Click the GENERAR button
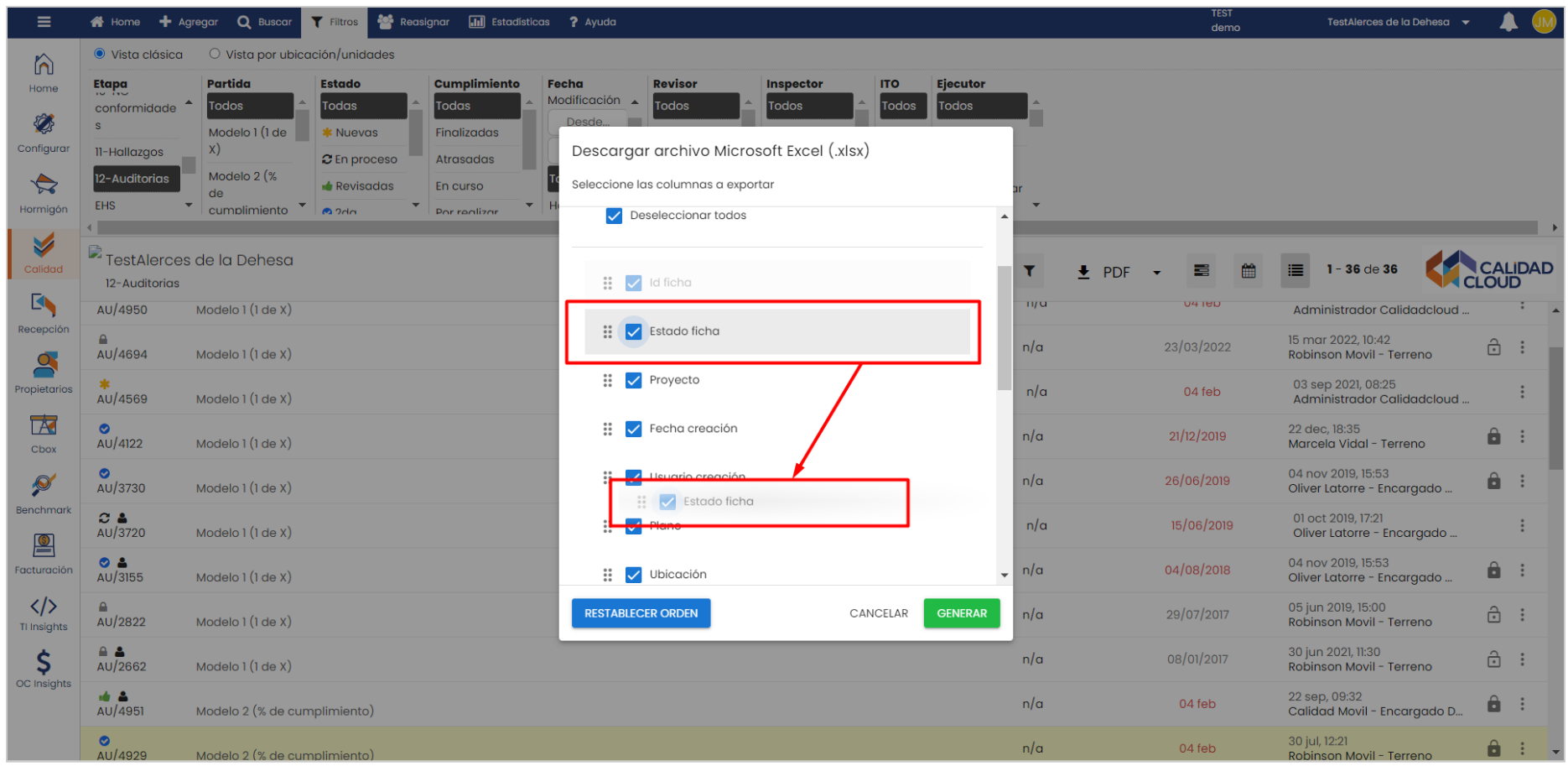Image resolution: width=1568 pixels, height=766 pixels. coord(961,613)
